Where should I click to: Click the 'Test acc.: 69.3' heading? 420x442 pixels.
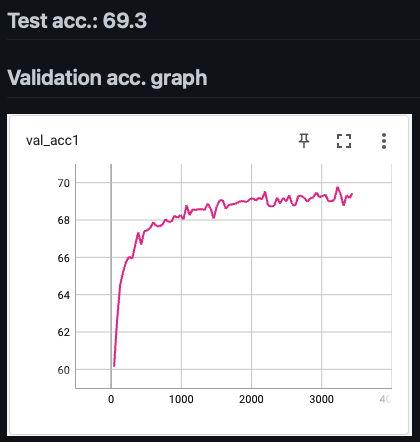(77, 21)
